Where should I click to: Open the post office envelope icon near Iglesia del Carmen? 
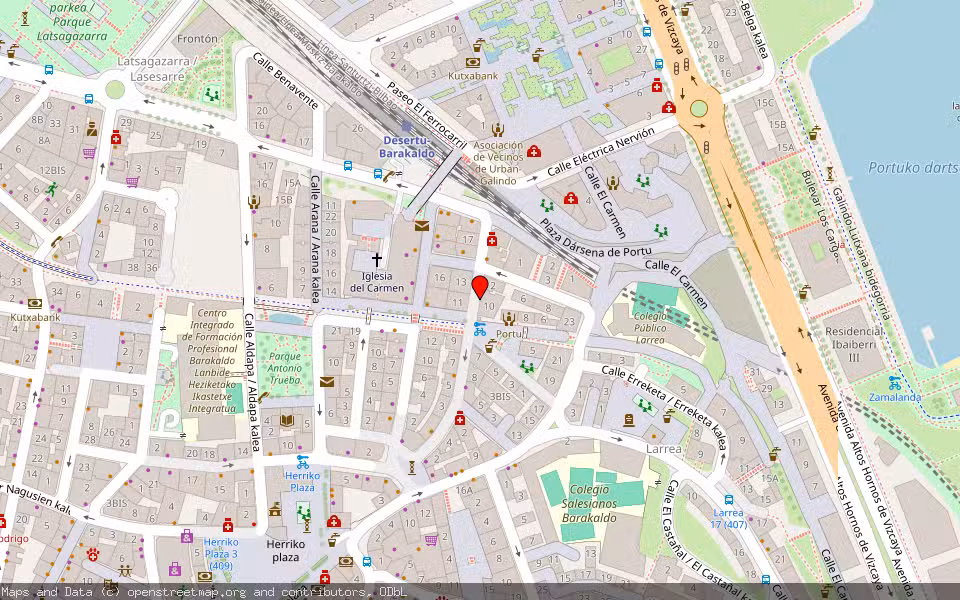(421, 226)
